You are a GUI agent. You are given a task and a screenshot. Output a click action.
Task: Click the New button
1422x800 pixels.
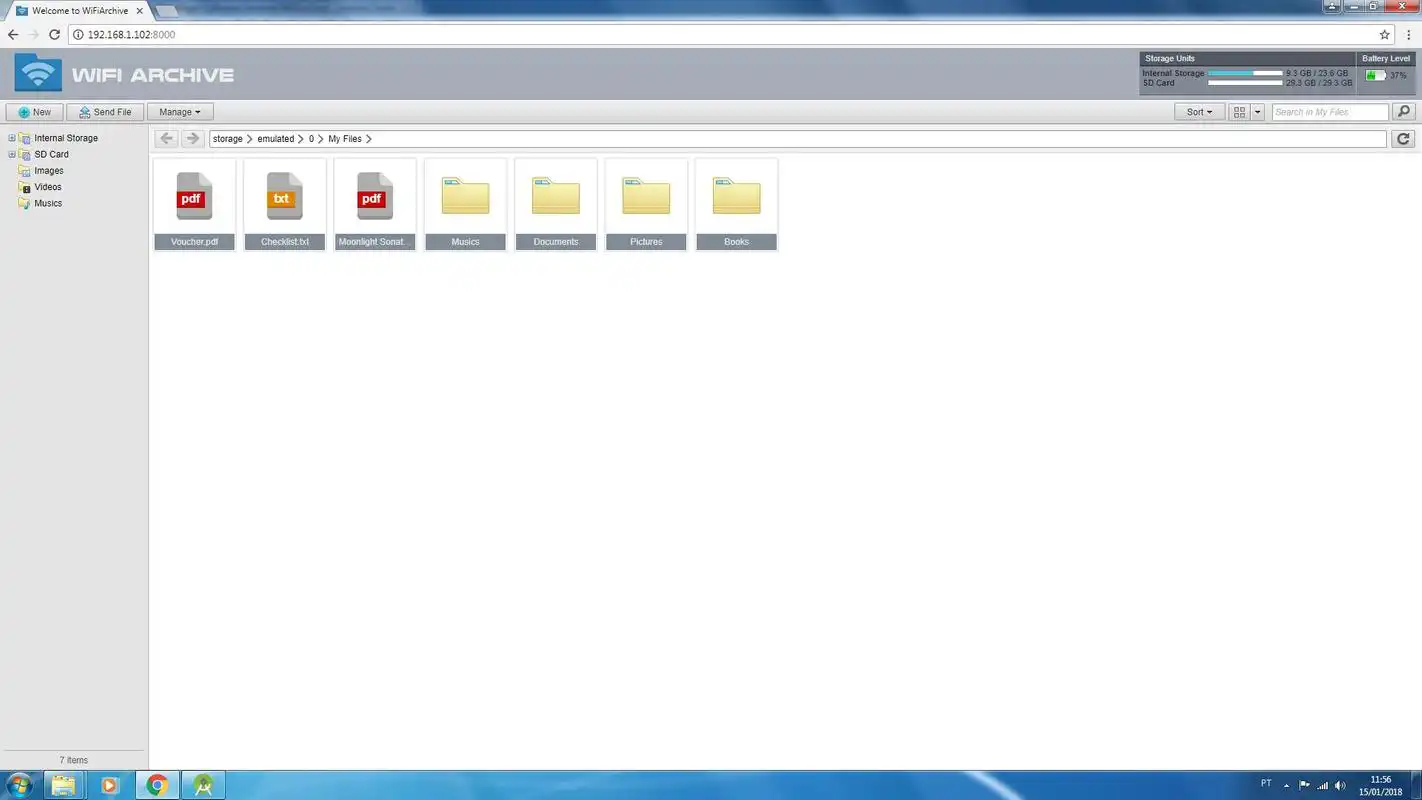coord(34,112)
